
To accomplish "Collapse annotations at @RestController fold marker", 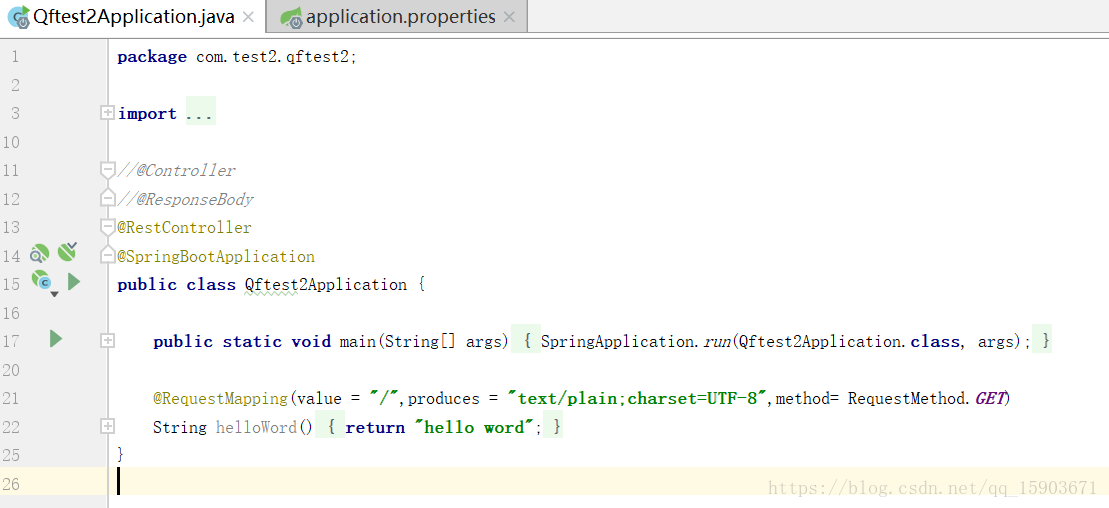I will [107, 227].
